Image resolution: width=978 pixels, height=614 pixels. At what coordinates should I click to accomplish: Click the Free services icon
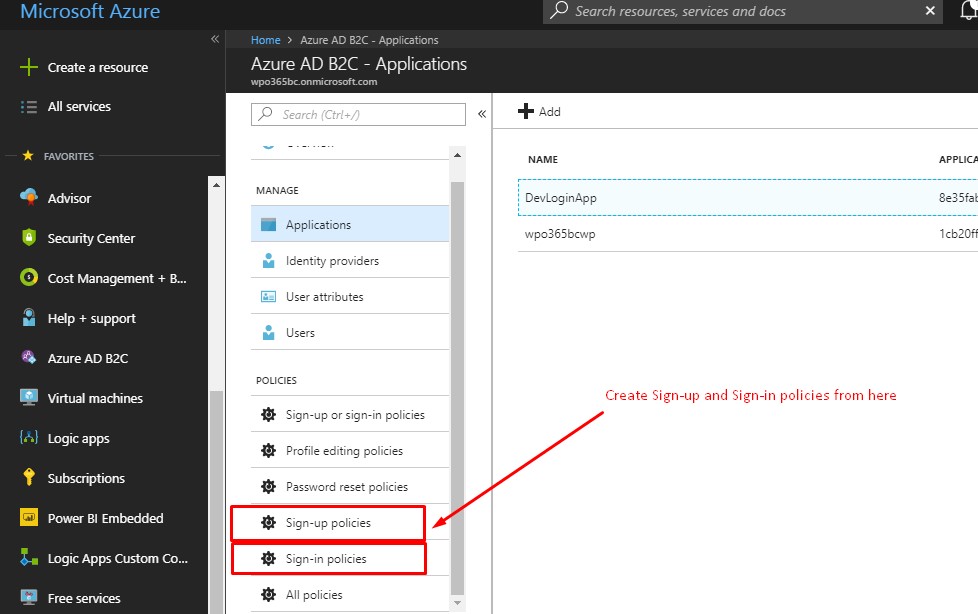[x=29, y=597]
